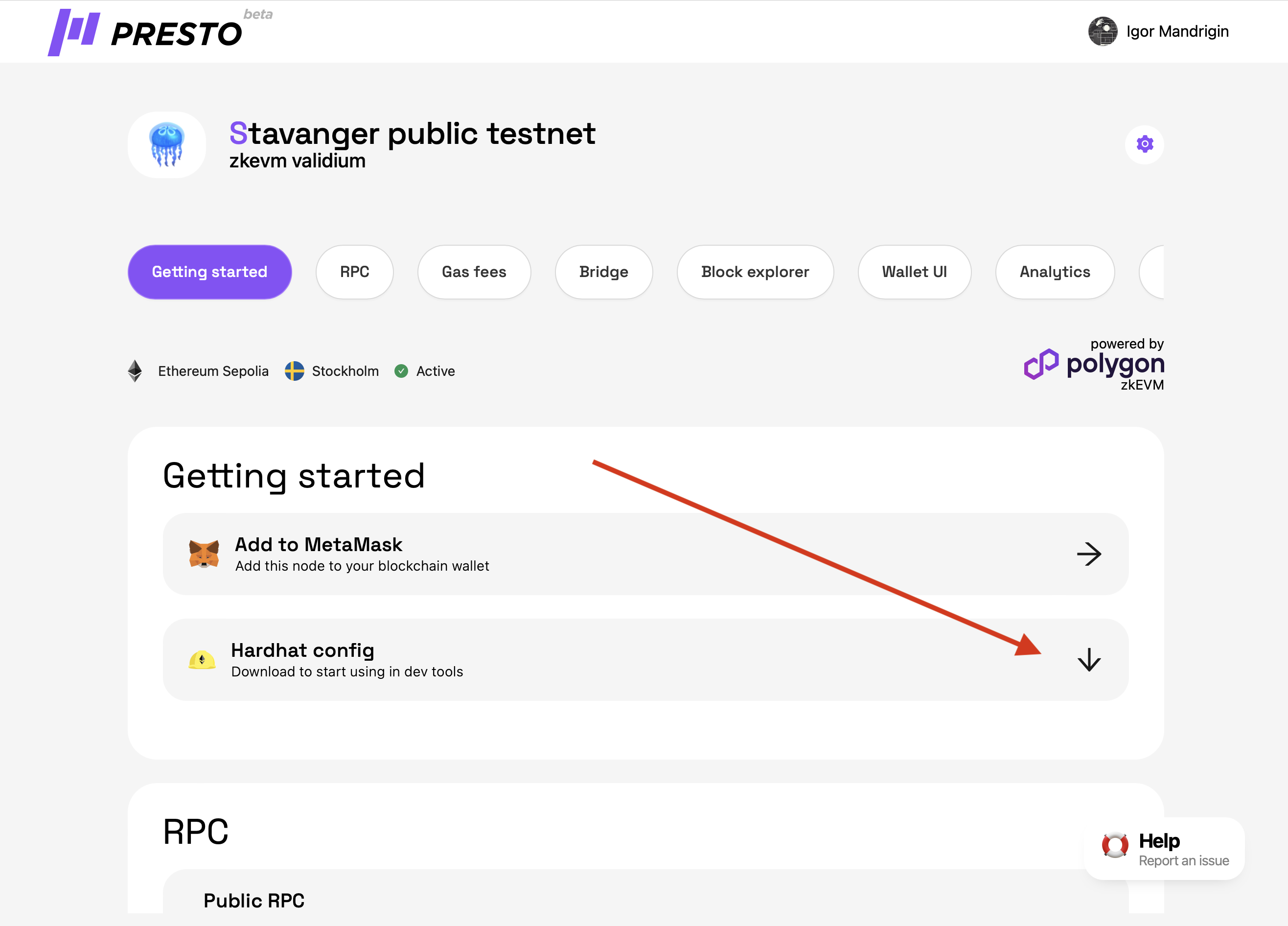This screenshot has height=926, width=1288.
Task: Open the Gas fees tab
Action: pos(474,272)
